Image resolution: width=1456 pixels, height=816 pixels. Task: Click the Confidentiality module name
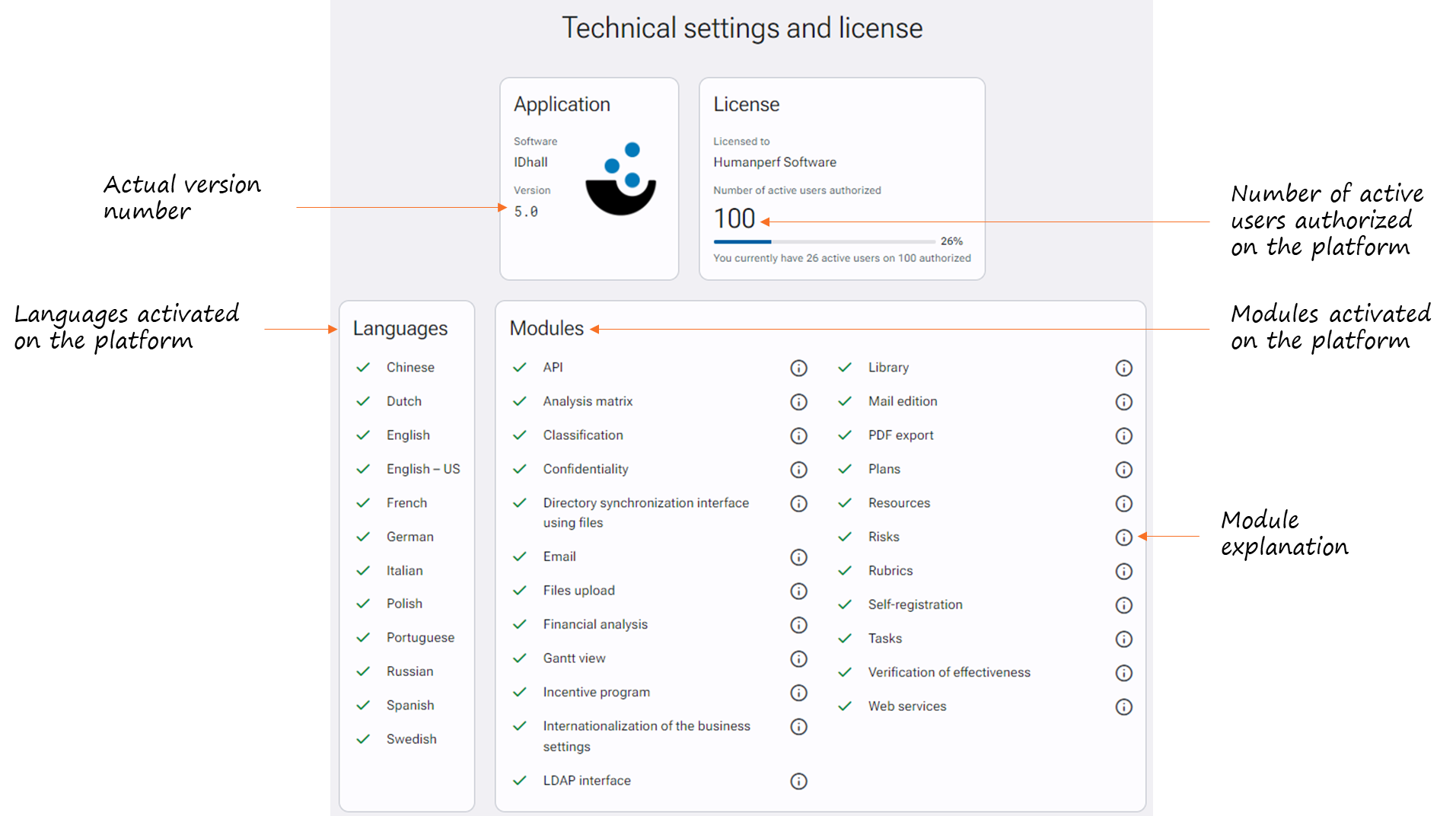585,469
